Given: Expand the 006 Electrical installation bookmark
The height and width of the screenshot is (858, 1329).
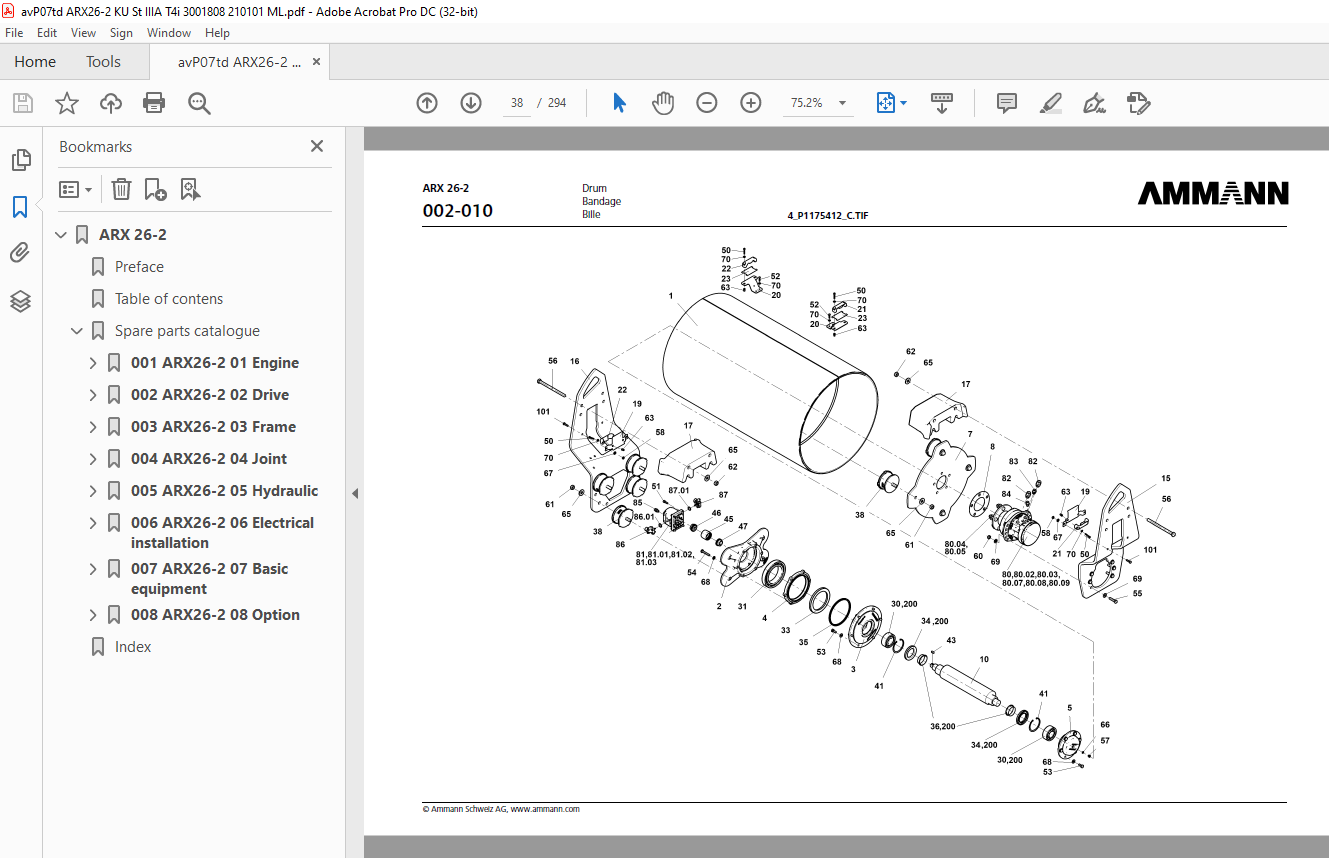Looking at the screenshot, I should (93, 523).
